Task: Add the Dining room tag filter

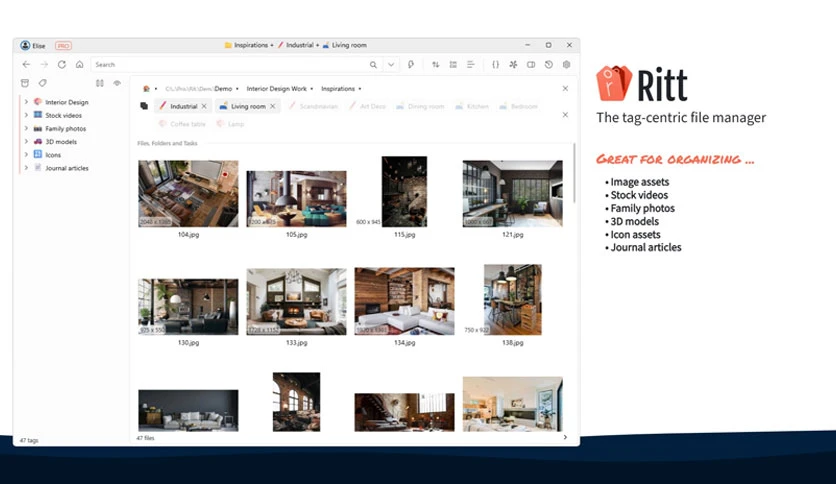Action: (x=420, y=107)
